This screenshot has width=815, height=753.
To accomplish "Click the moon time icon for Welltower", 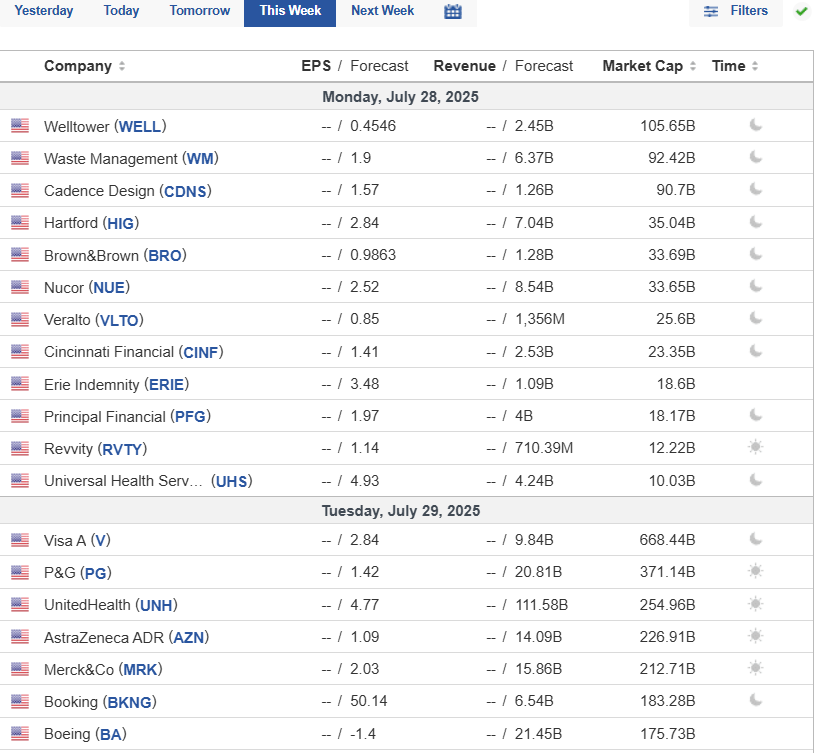I will (756, 125).
